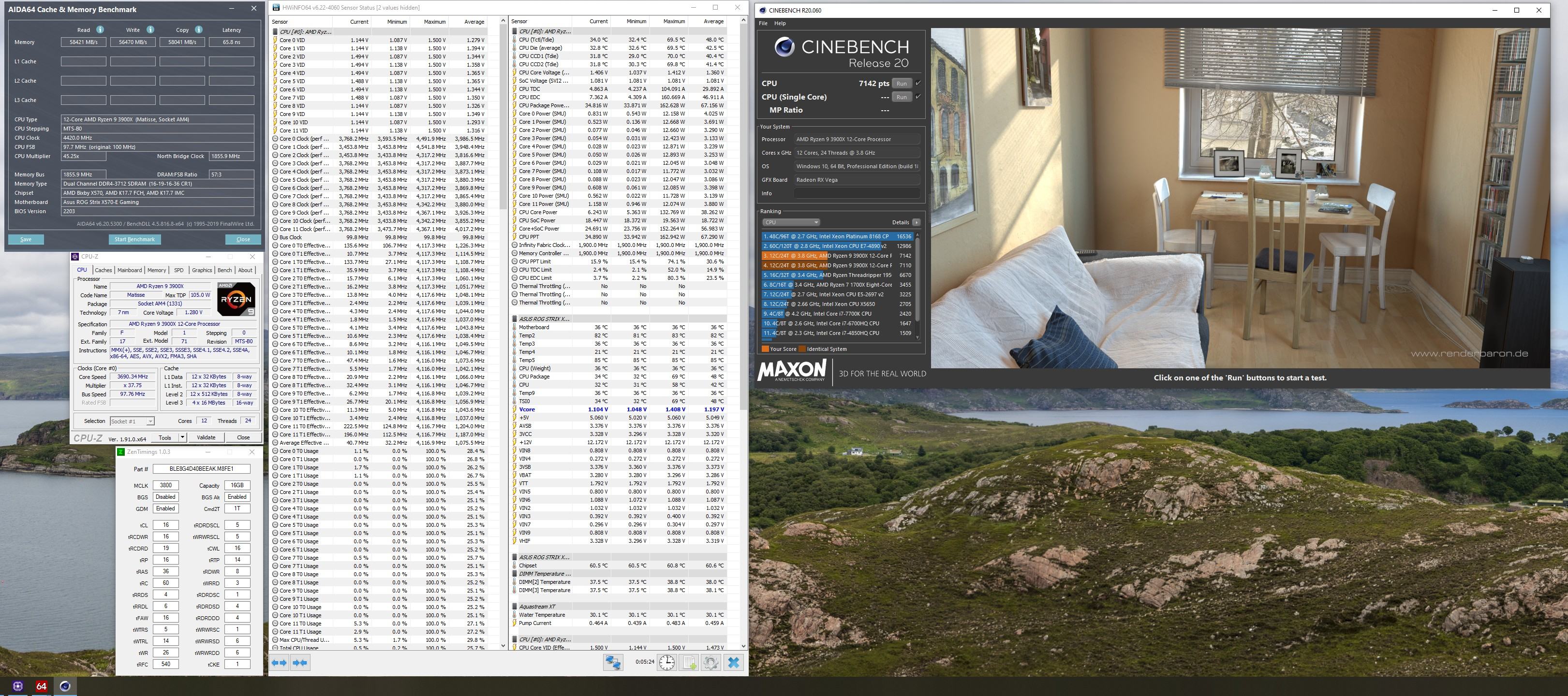Click Vcore row in HWiNFO

click(x=619, y=409)
